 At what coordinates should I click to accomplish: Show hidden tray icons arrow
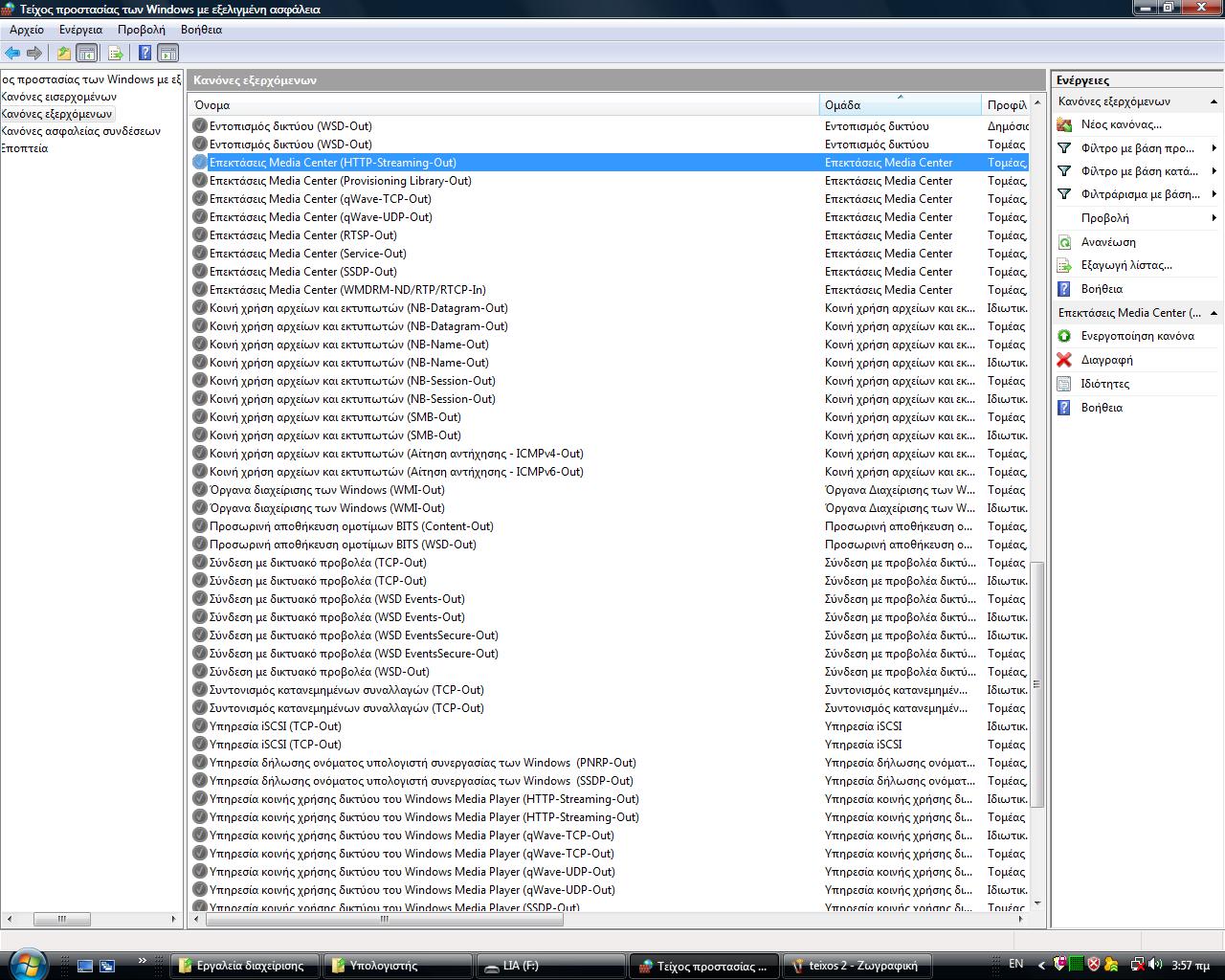coord(1041,966)
